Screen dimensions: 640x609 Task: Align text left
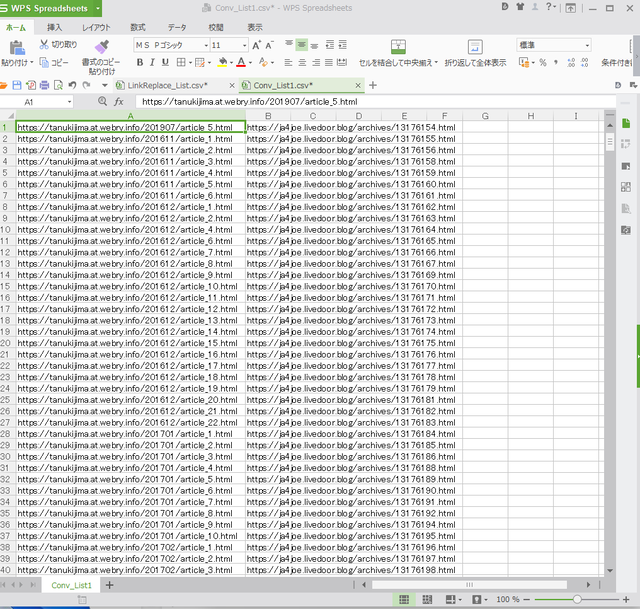click(x=289, y=62)
